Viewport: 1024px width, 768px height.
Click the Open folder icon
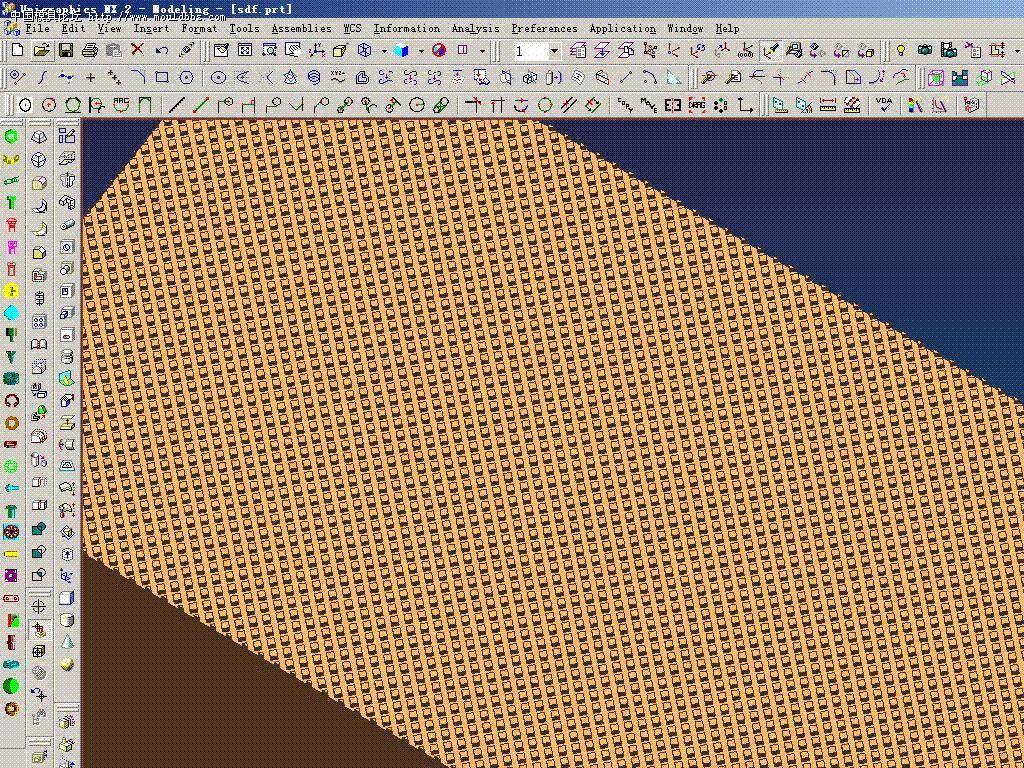click(41, 50)
